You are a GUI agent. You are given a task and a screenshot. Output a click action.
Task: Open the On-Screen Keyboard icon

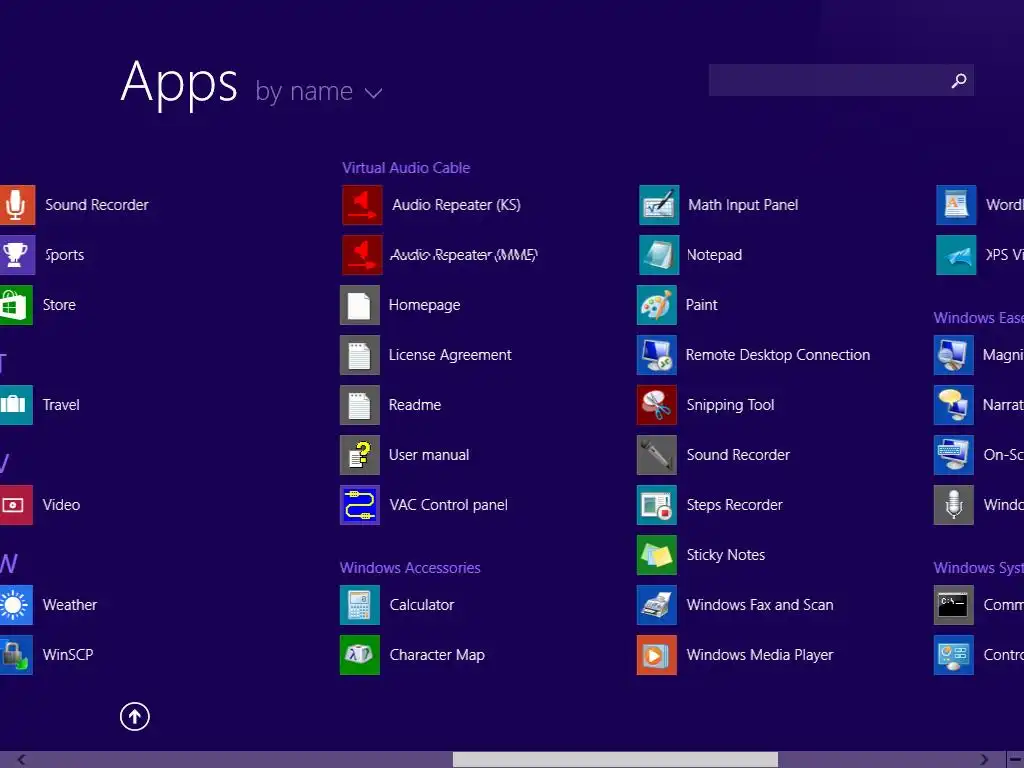[x=954, y=455]
